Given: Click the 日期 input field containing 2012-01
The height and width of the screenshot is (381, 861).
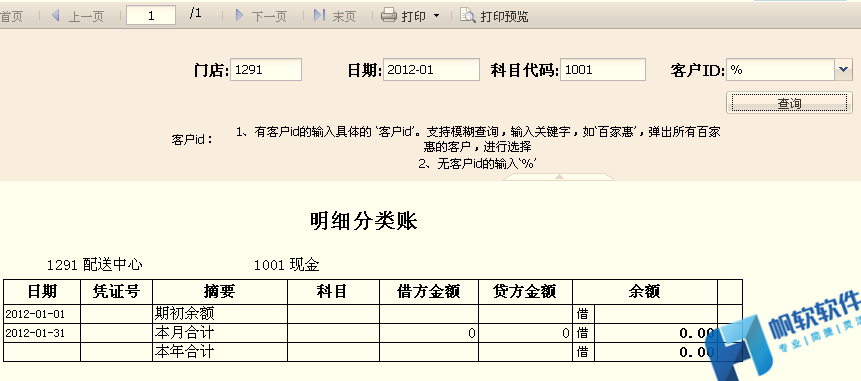Looking at the screenshot, I should (x=432, y=70).
